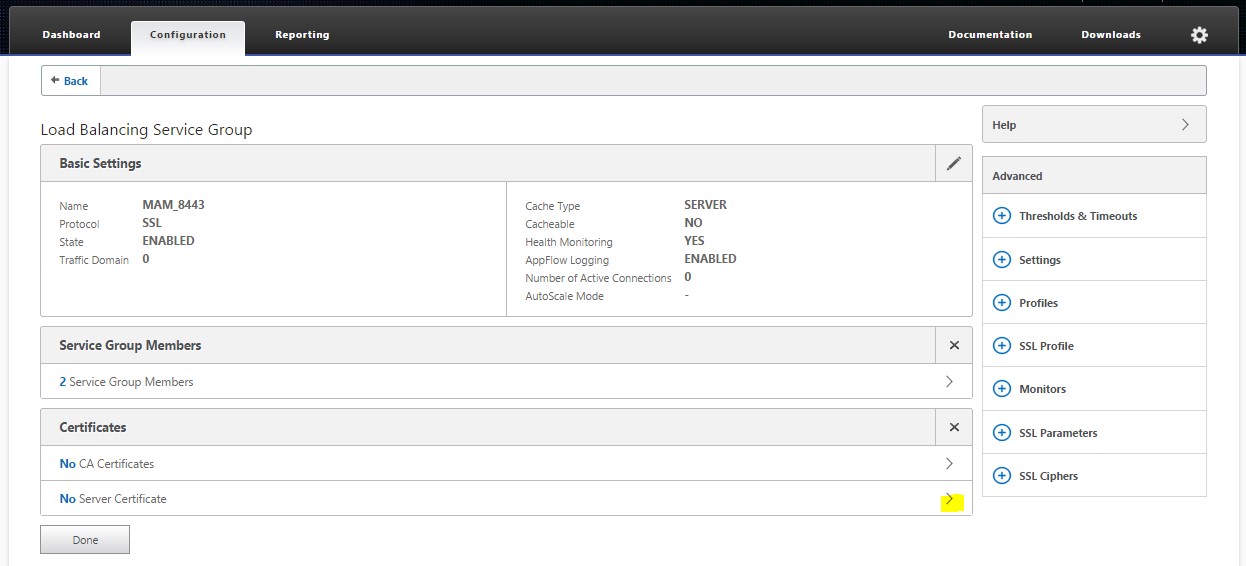Add SSL Profile using plus icon
Screen dimensions: 1246x566
tap(1001, 346)
